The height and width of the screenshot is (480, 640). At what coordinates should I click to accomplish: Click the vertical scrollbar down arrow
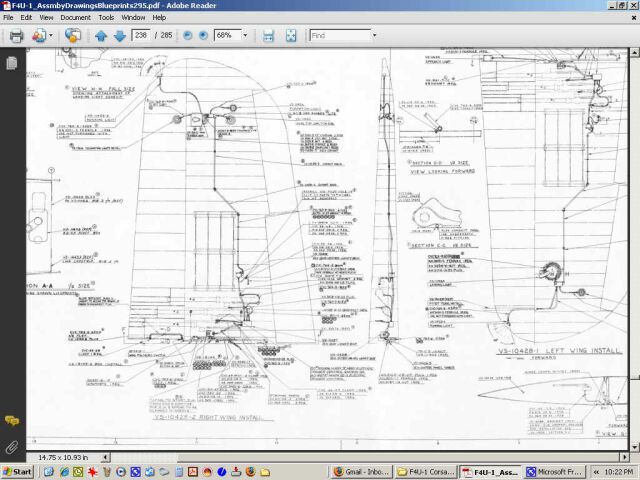tap(634, 446)
